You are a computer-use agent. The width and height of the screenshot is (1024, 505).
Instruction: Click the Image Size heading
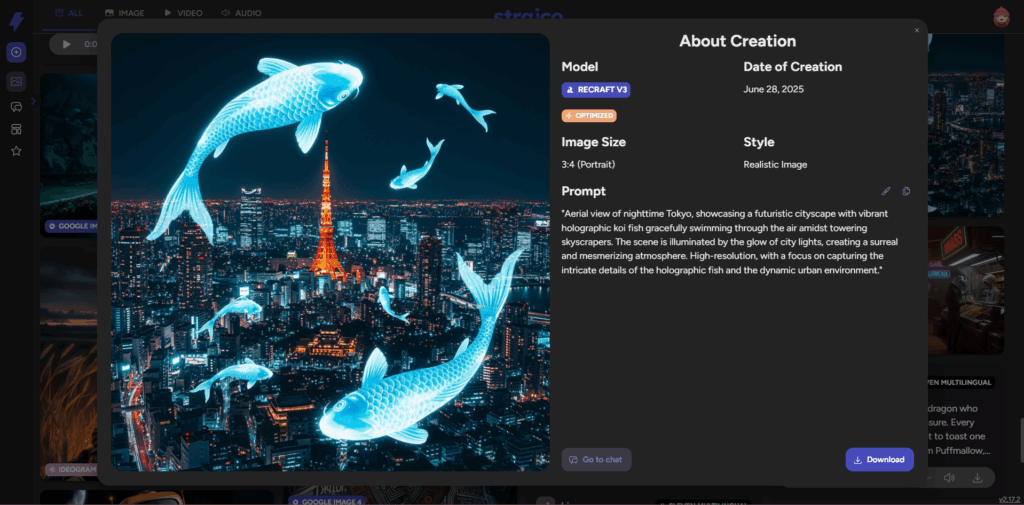click(594, 142)
